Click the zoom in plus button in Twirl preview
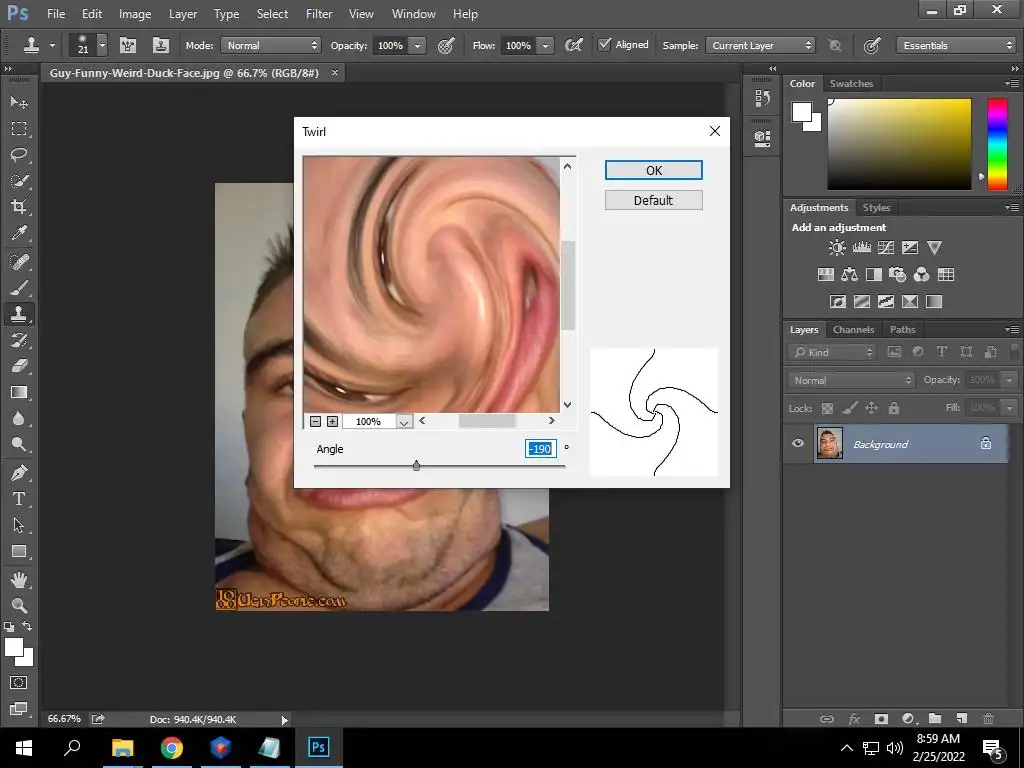This screenshot has width=1024, height=768. [332, 421]
